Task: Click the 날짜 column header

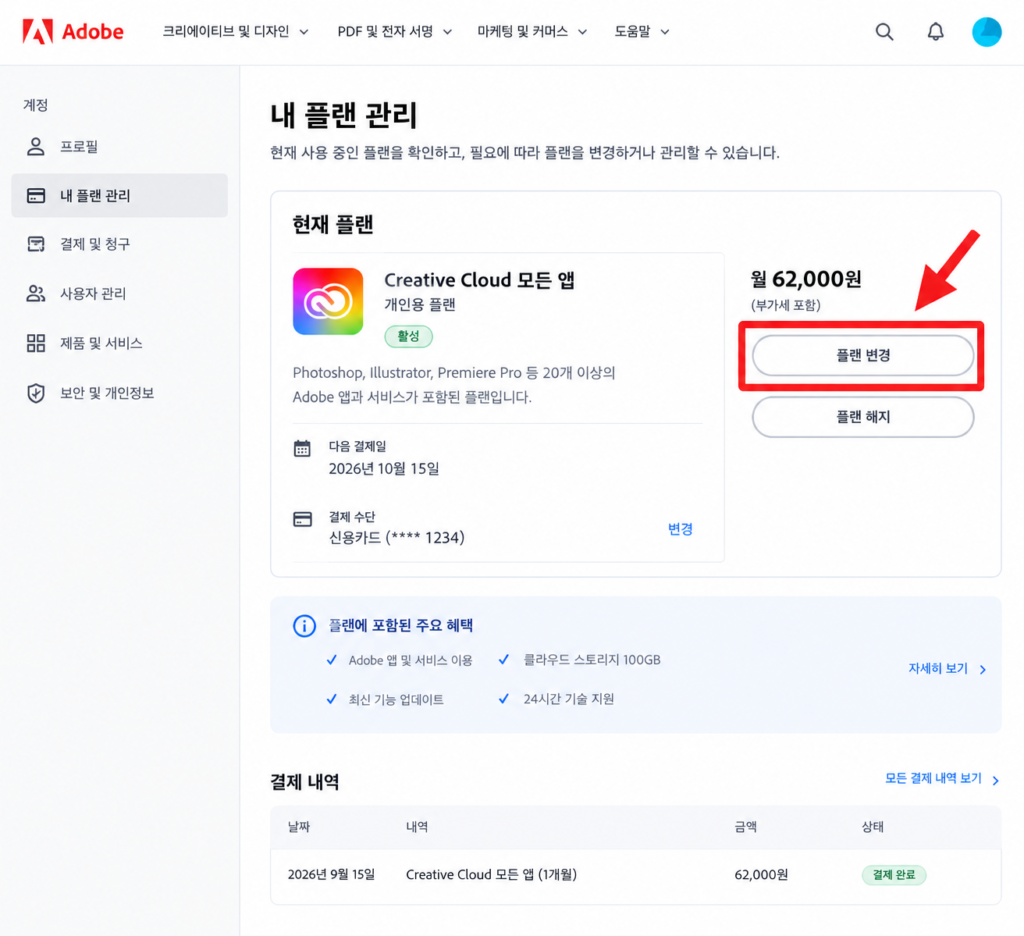Action: tap(299, 827)
